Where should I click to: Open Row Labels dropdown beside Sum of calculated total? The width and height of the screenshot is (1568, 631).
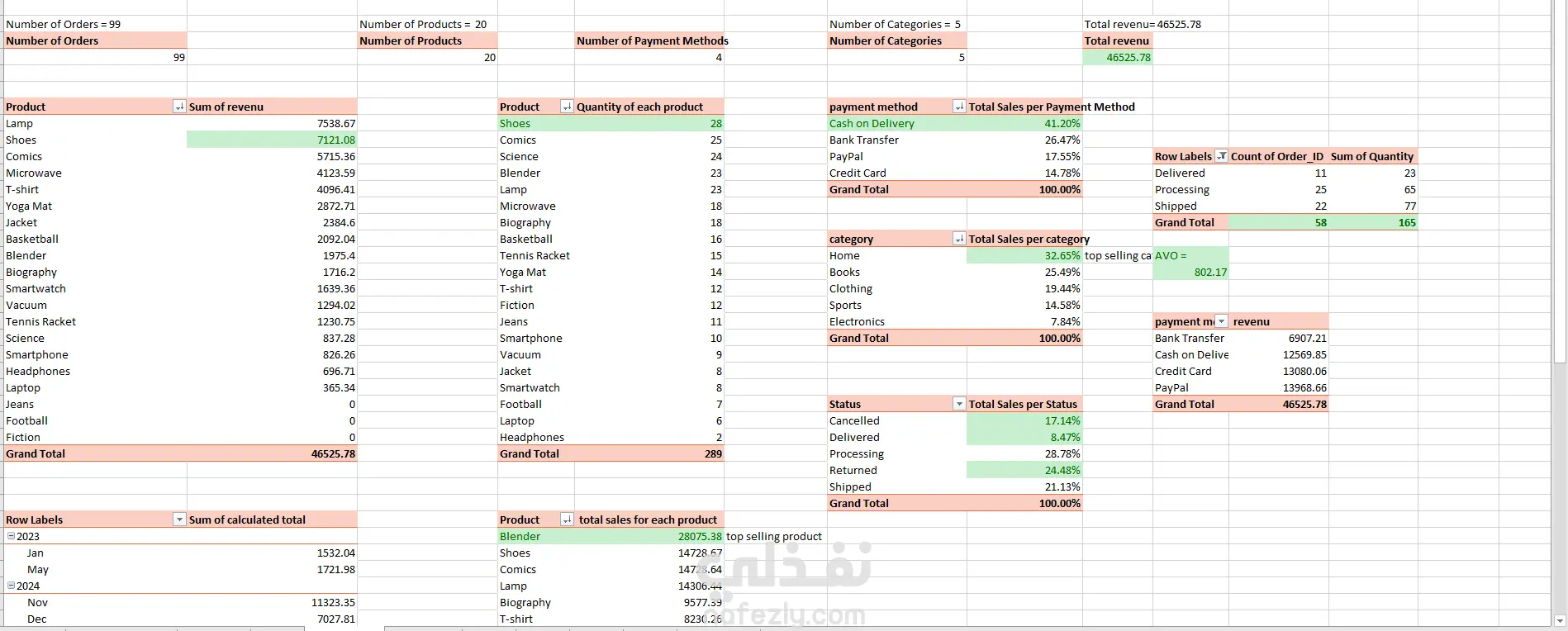[x=179, y=520]
